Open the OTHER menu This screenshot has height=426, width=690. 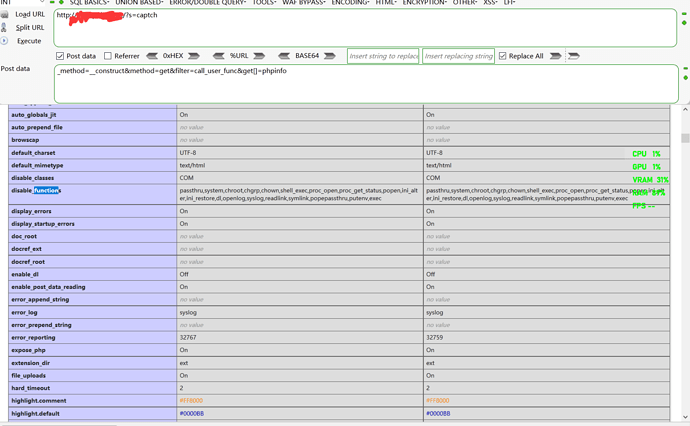[x=465, y=2]
